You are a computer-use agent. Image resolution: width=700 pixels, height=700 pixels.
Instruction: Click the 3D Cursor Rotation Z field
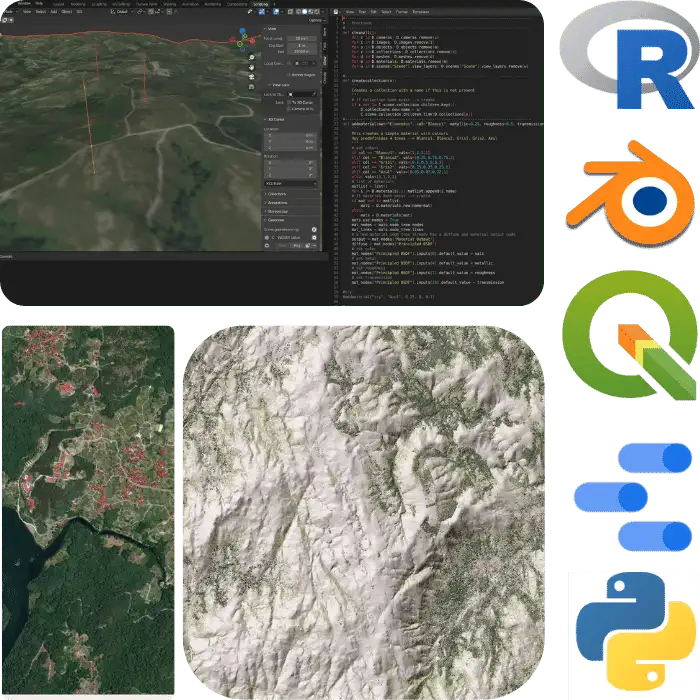coord(290,175)
